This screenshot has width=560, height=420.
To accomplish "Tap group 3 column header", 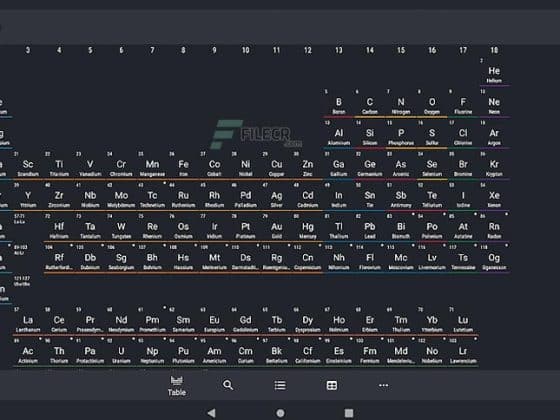I will pyautogui.click(x=28, y=50).
